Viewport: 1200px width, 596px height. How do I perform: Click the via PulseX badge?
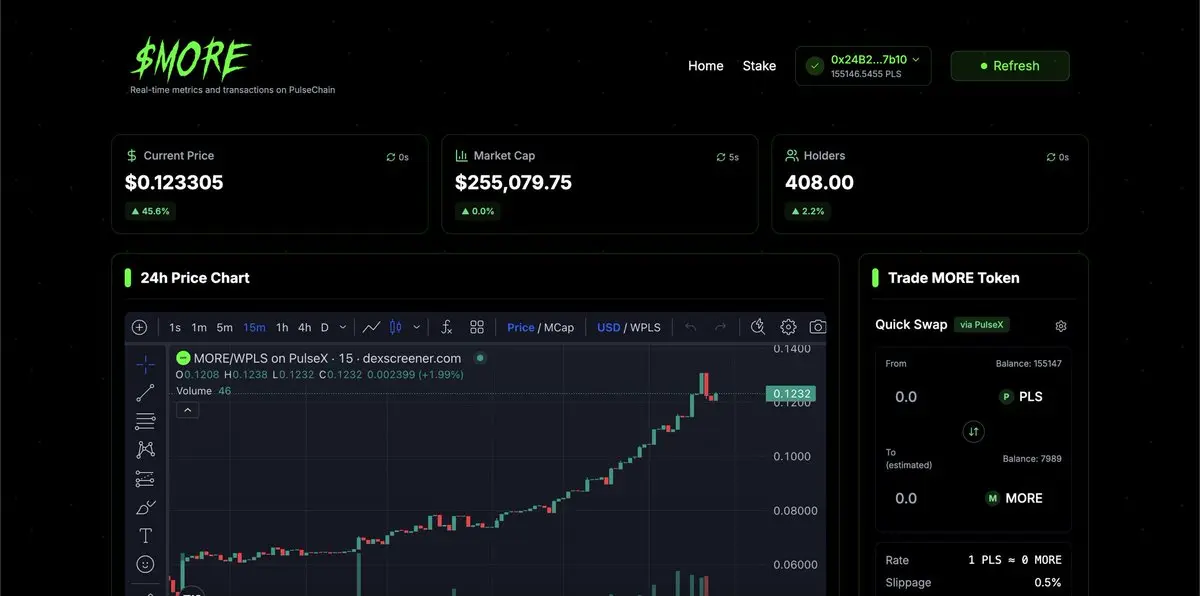click(982, 325)
